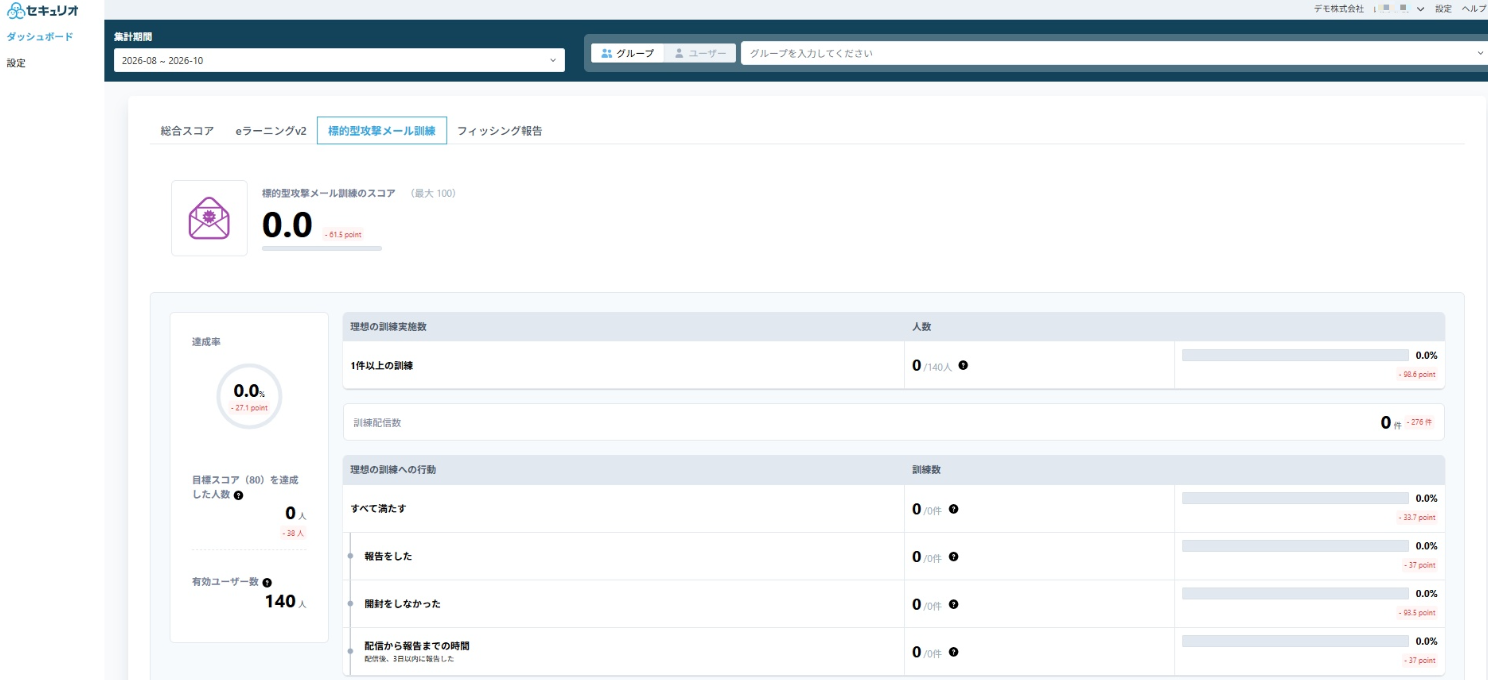1488x680 pixels.
Task: Click 理想の訓練への行動 column header
Action: (x=393, y=469)
